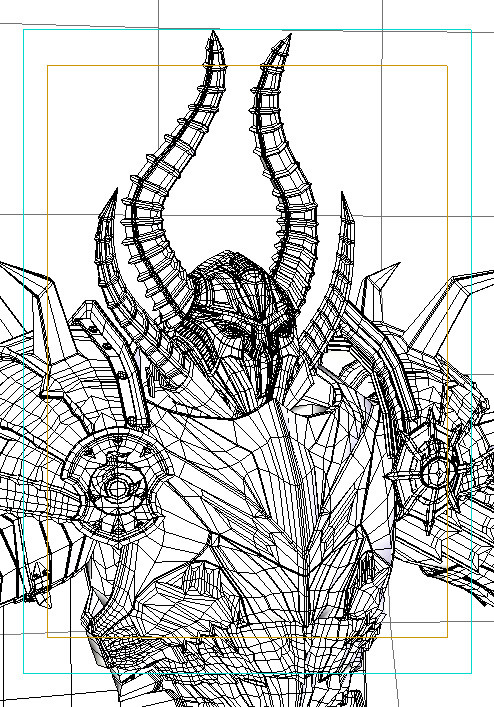Select the tip of the left inner horn

click(214, 41)
